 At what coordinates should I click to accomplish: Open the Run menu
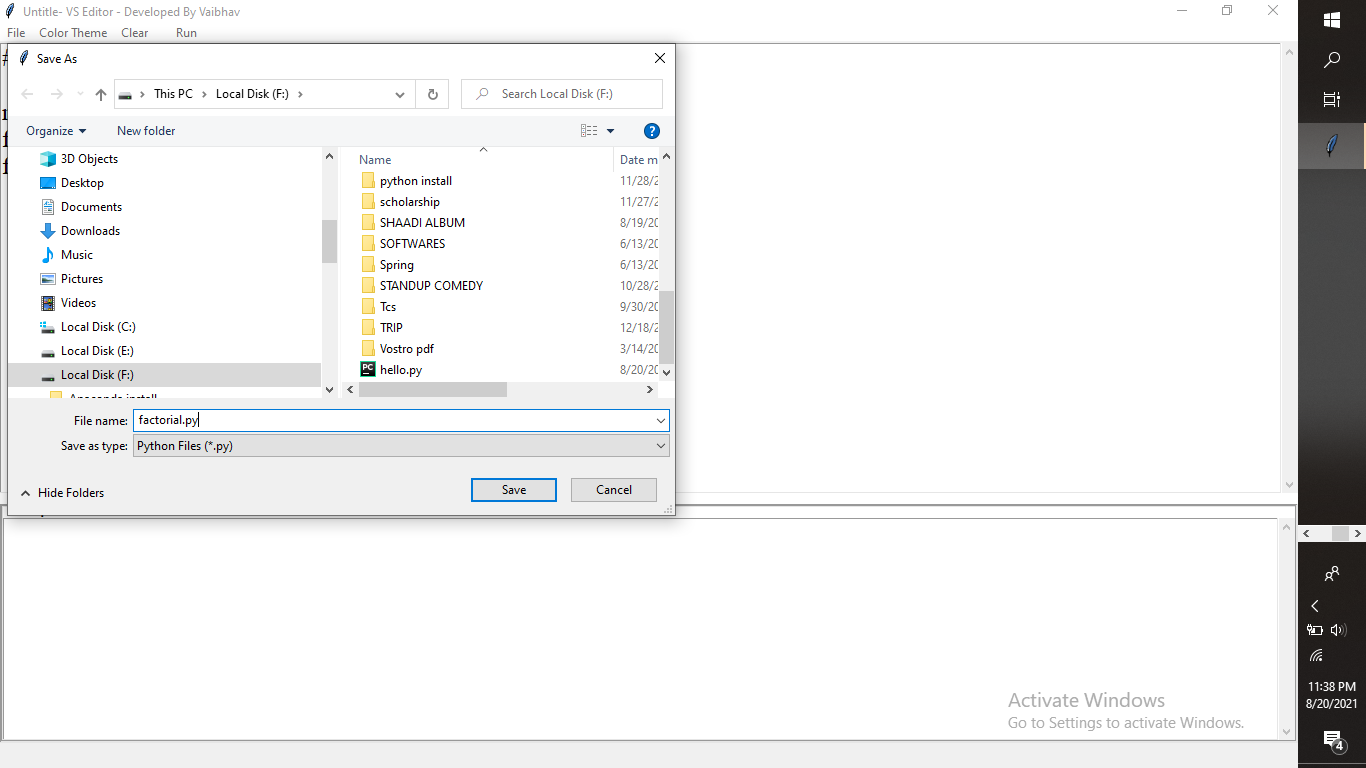[x=186, y=32]
